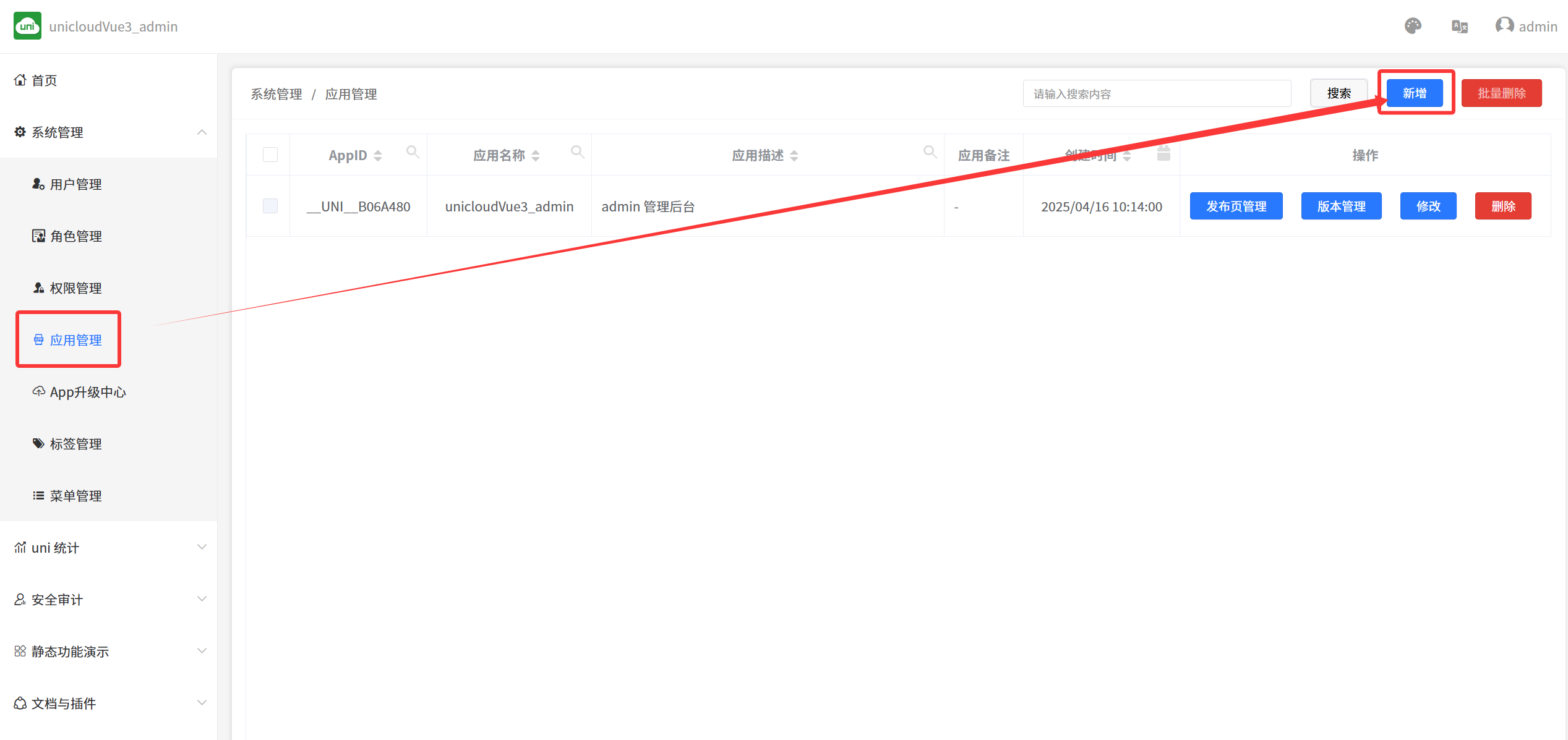Toggle the select-all header checkbox
Viewport: 1568px width, 740px height.
click(x=270, y=155)
